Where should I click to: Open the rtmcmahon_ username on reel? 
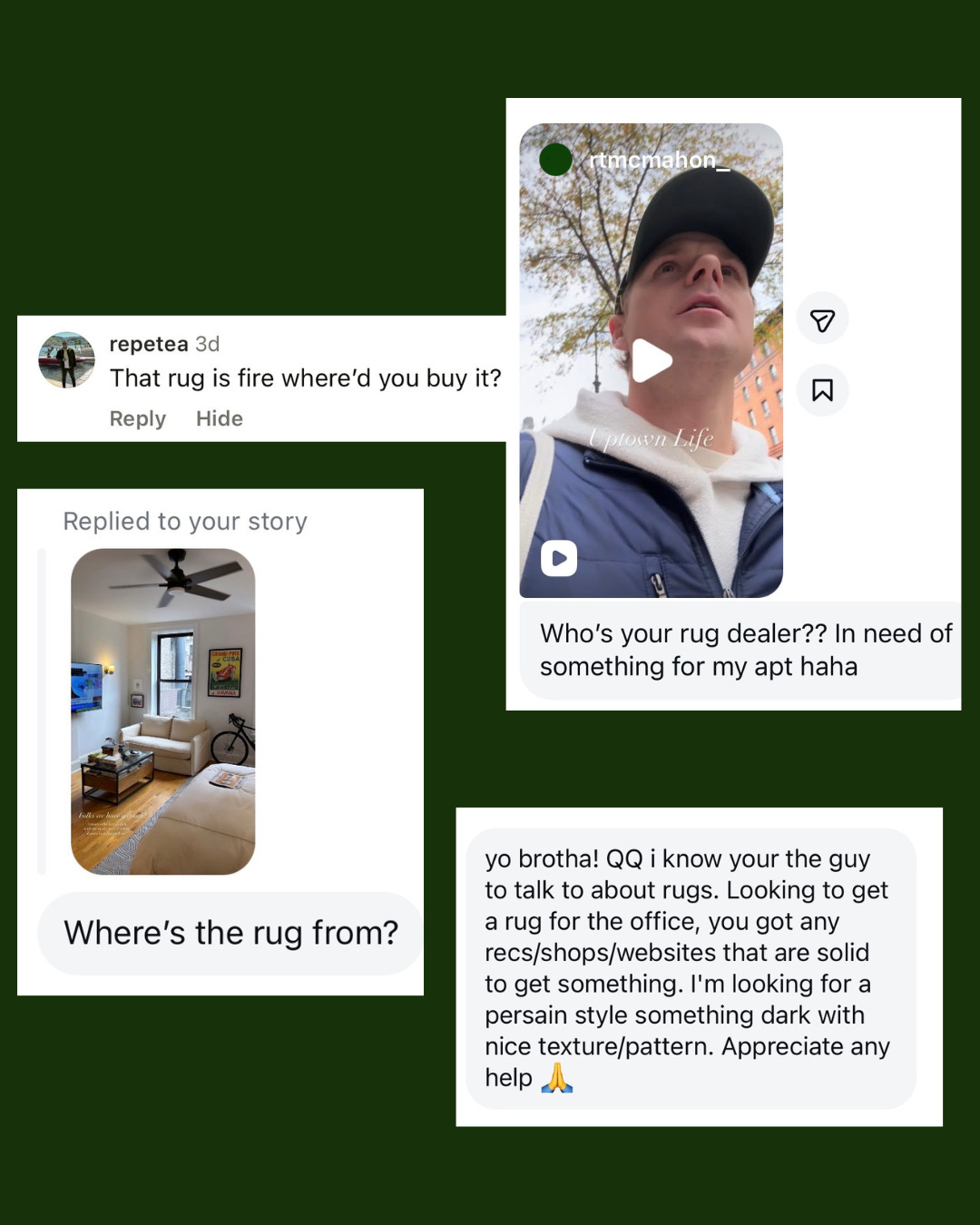(x=660, y=161)
